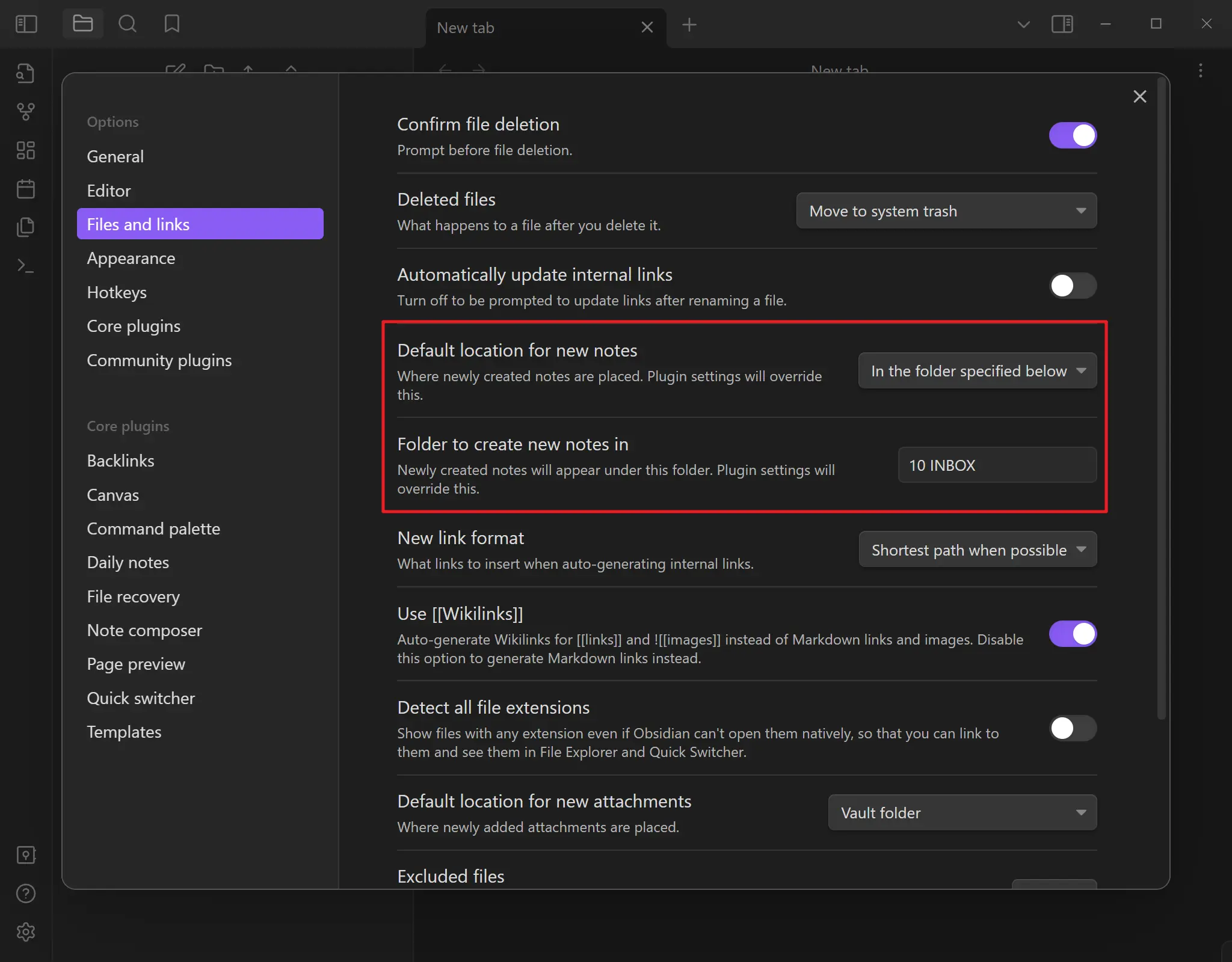Viewport: 1232px width, 962px height.
Task: Open the vault switcher icon
Action: point(26,855)
